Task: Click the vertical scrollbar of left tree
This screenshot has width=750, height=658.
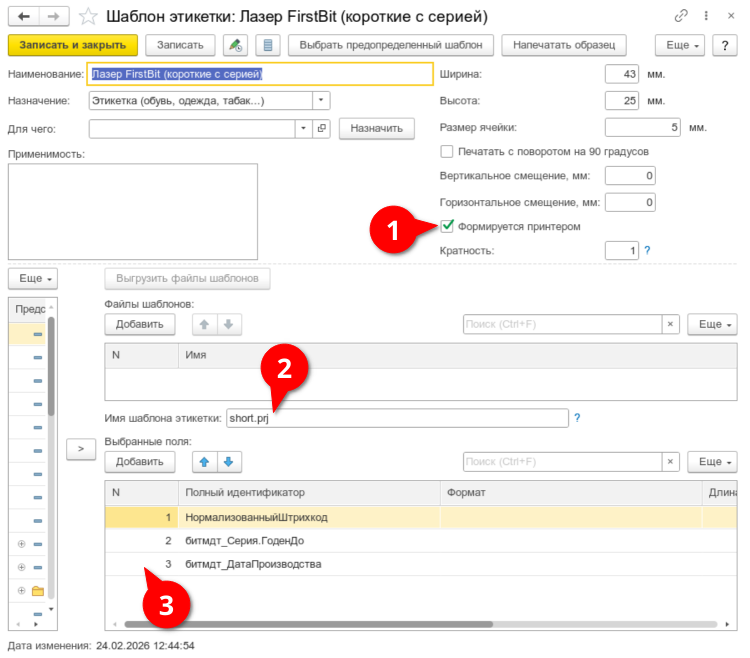Action: click(51, 366)
